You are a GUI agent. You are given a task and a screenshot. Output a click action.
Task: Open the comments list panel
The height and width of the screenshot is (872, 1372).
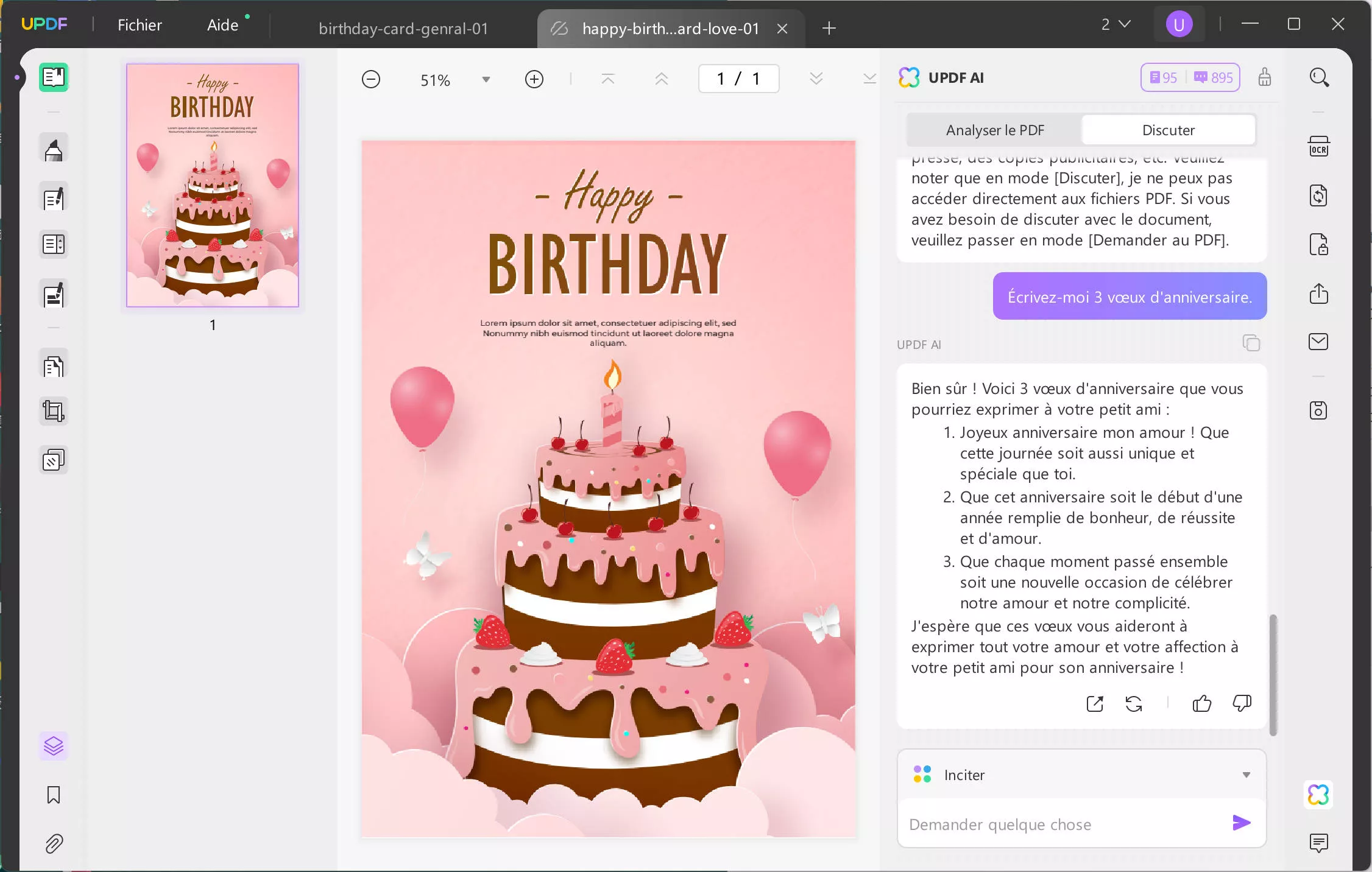coord(1319,843)
